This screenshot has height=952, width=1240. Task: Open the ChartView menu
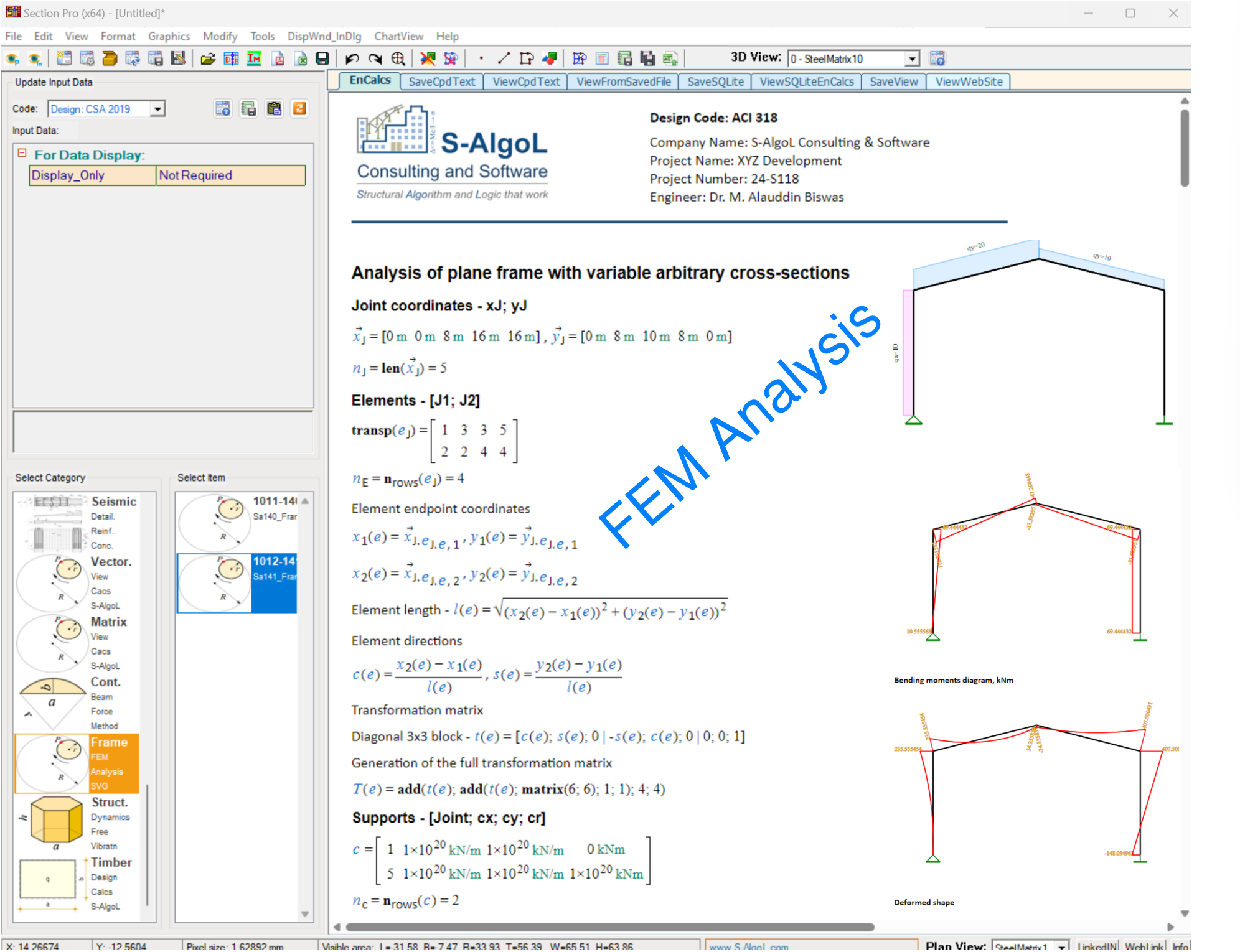point(398,36)
